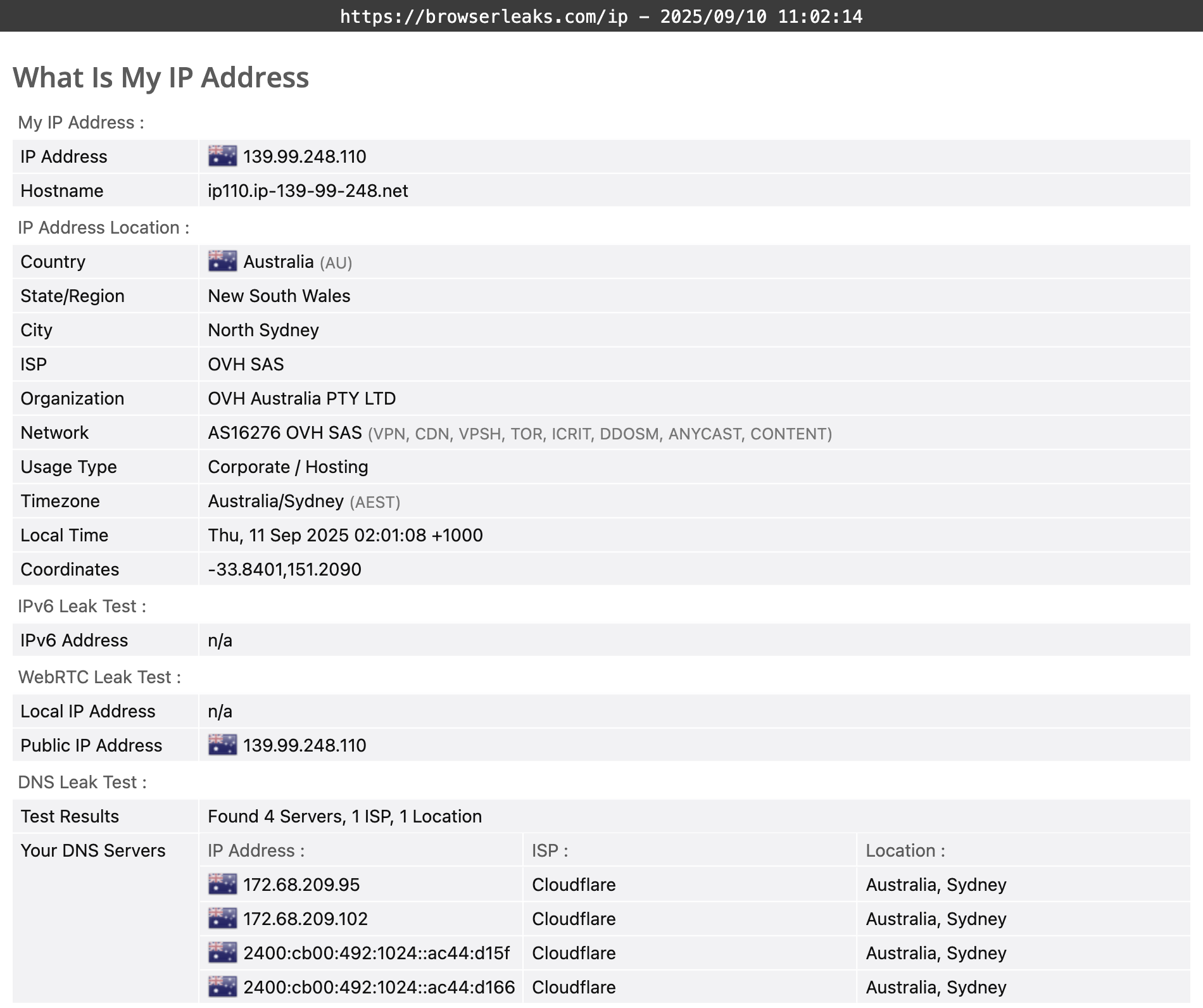Click the 'IP Address :' DNS column header
The height and width of the screenshot is (1008, 1203).
(x=256, y=850)
